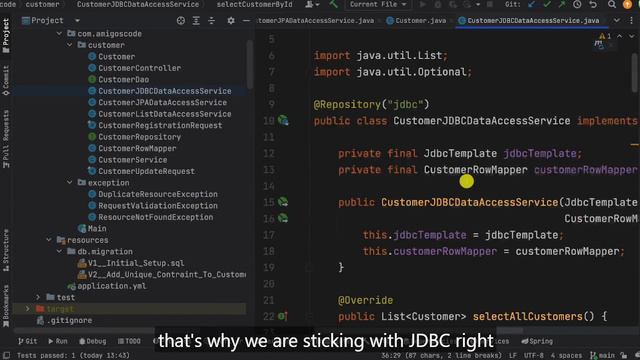Click the rollback undo icon
Image resolution: width=640 pixels, height=360 pixels.
(x=593, y=4)
